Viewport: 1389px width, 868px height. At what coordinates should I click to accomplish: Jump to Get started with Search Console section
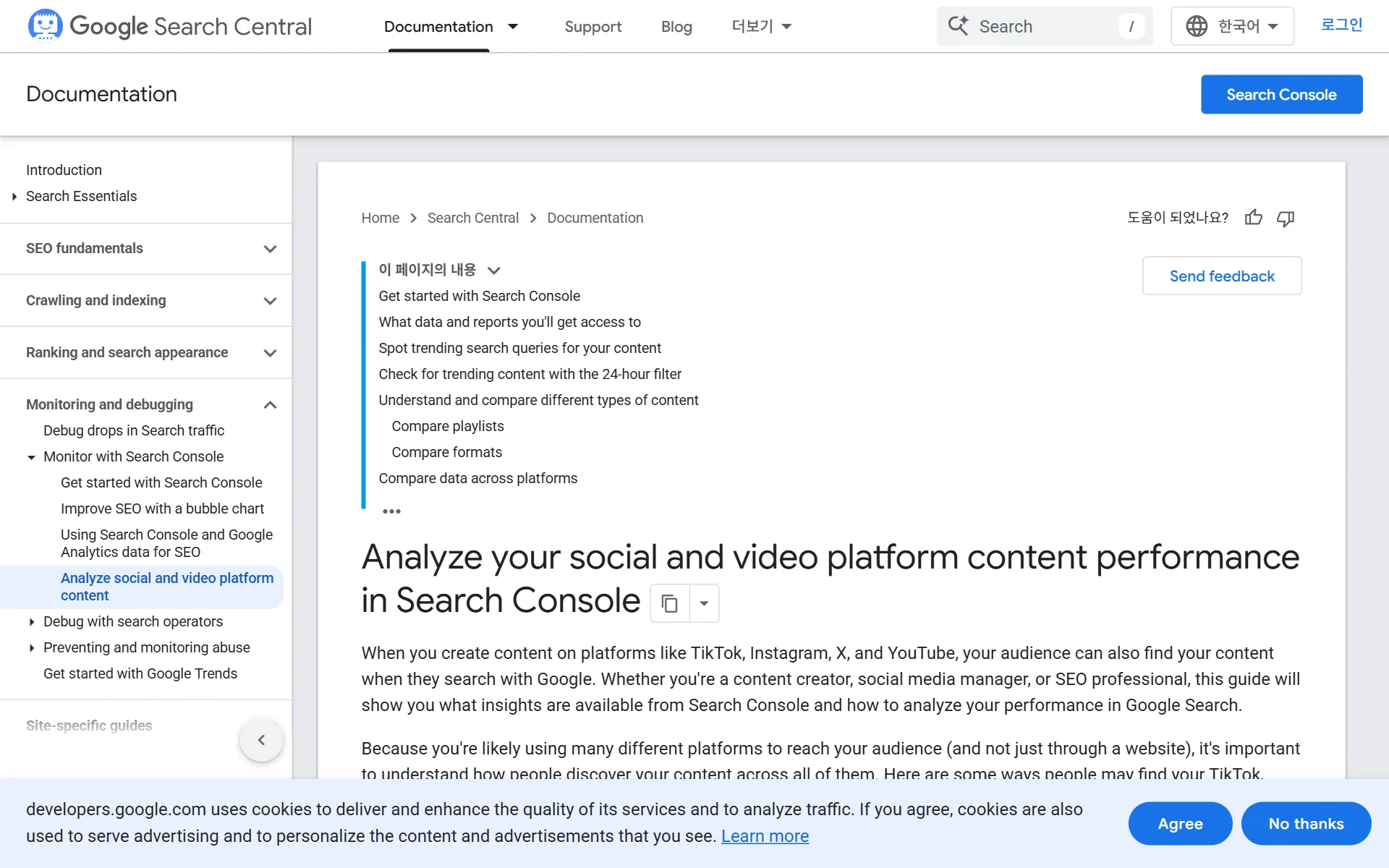479,296
